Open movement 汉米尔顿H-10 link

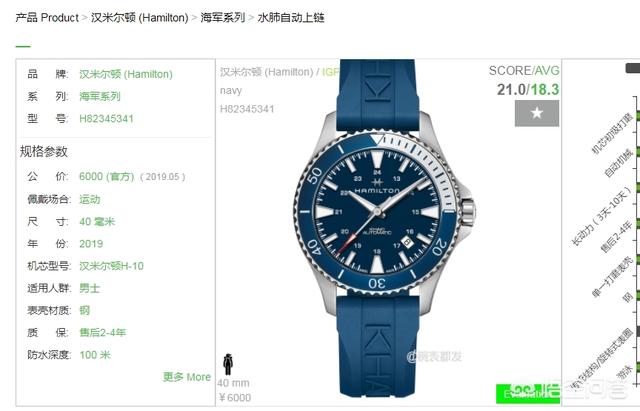click(x=111, y=266)
